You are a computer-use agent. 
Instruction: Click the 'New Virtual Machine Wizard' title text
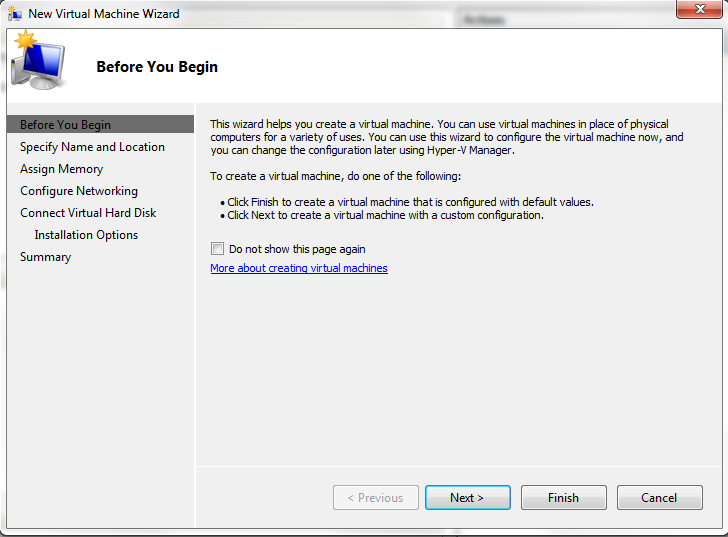point(104,14)
